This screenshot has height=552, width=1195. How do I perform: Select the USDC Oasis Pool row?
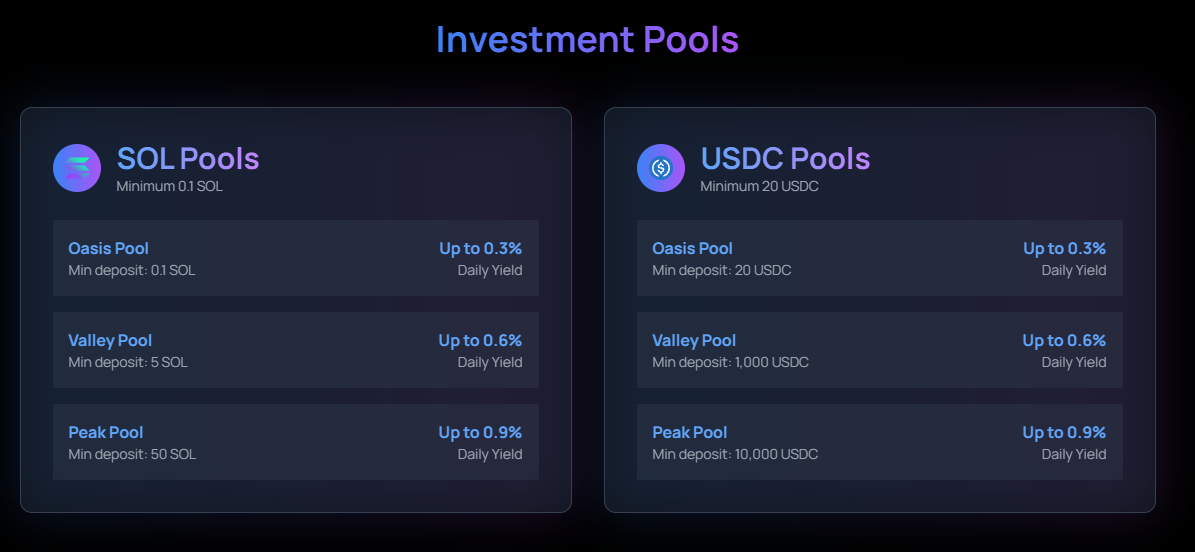pyautogui.click(x=879, y=258)
